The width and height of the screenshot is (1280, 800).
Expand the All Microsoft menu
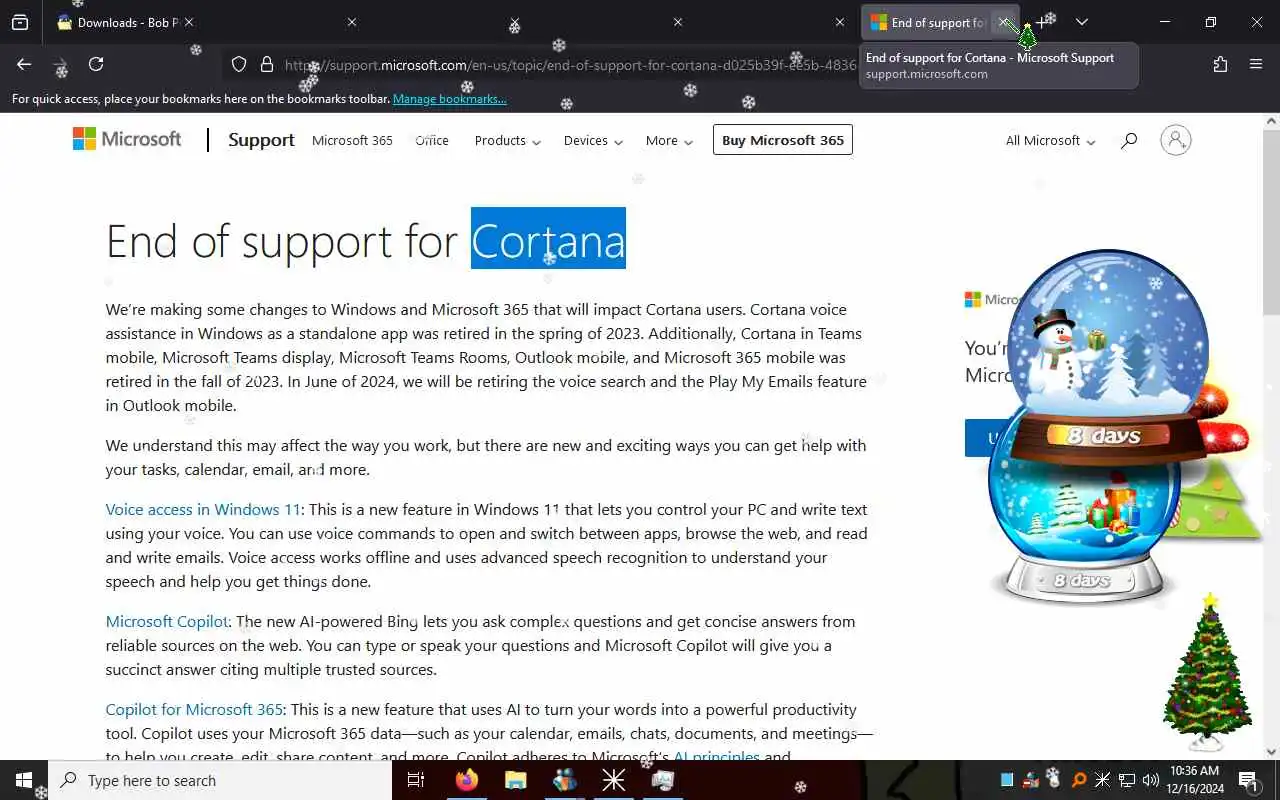pos(1050,140)
